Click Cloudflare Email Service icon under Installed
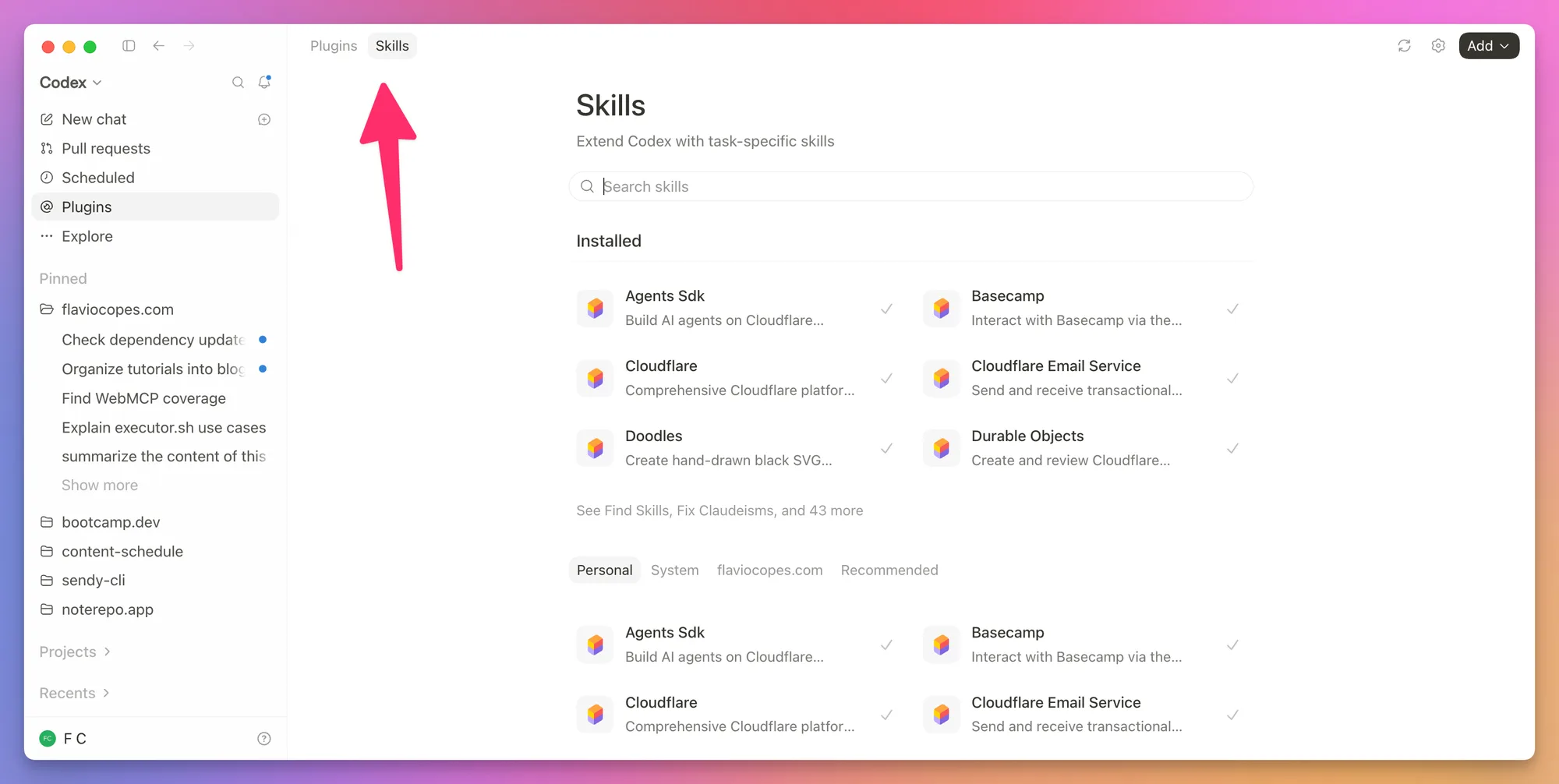This screenshot has height=784, width=1559. [x=942, y=379]
